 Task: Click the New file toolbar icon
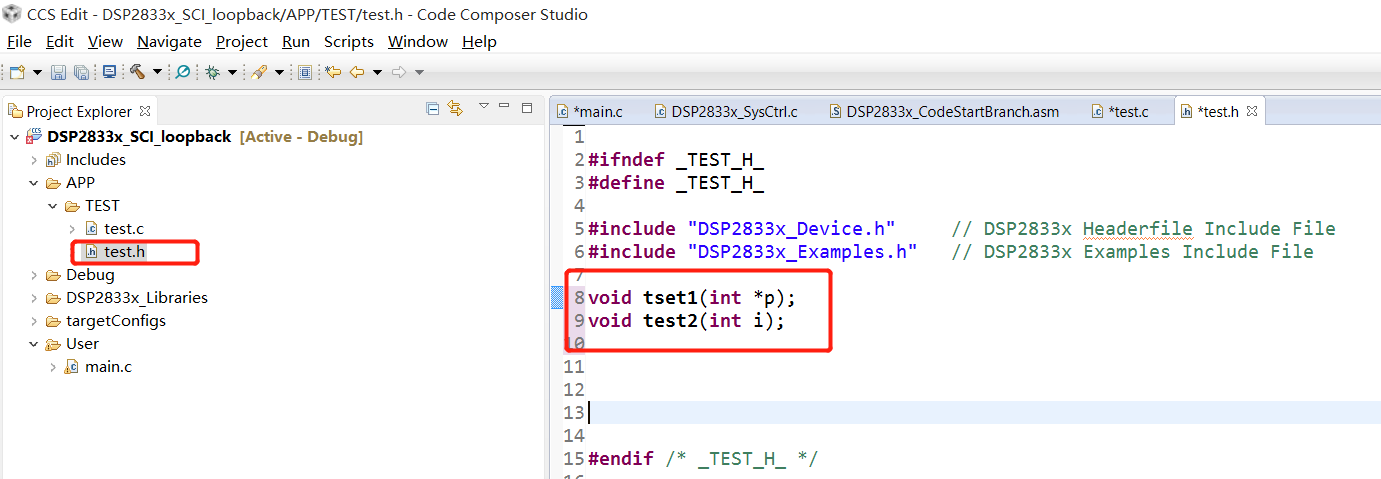click(17, 72)
